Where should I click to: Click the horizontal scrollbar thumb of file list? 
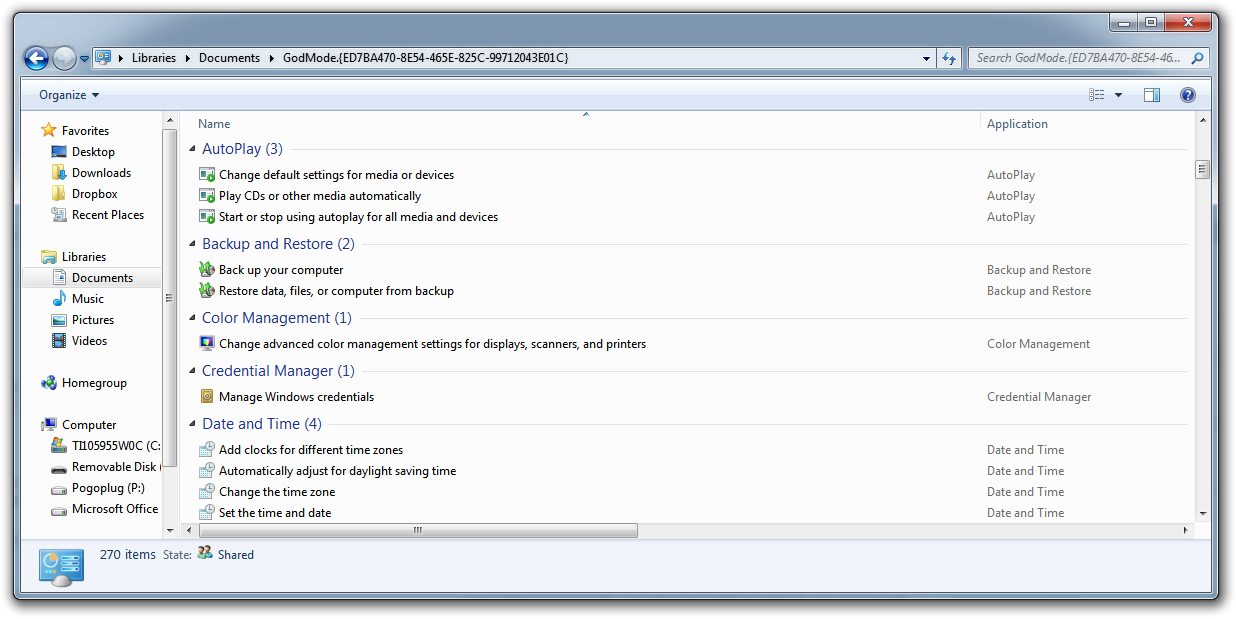point(417,531)
